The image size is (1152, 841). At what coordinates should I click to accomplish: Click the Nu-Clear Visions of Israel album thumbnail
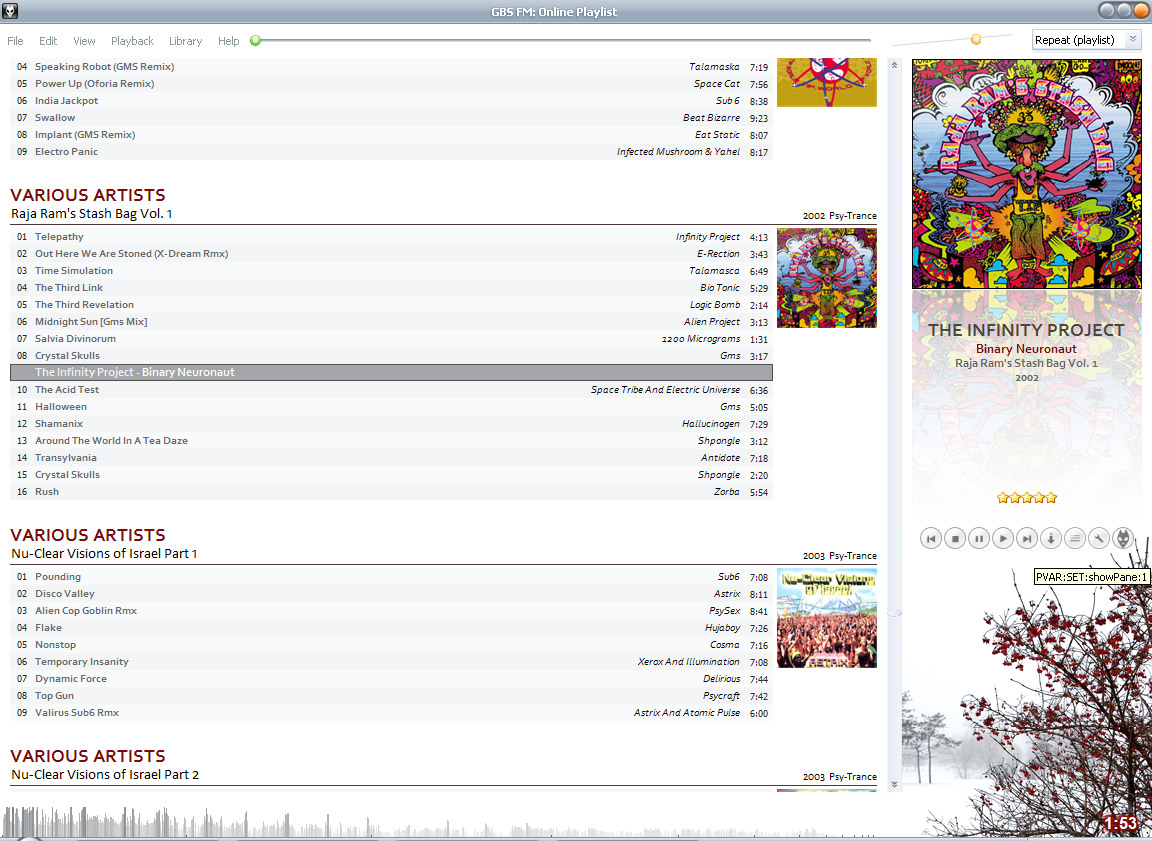click(827, 618)
